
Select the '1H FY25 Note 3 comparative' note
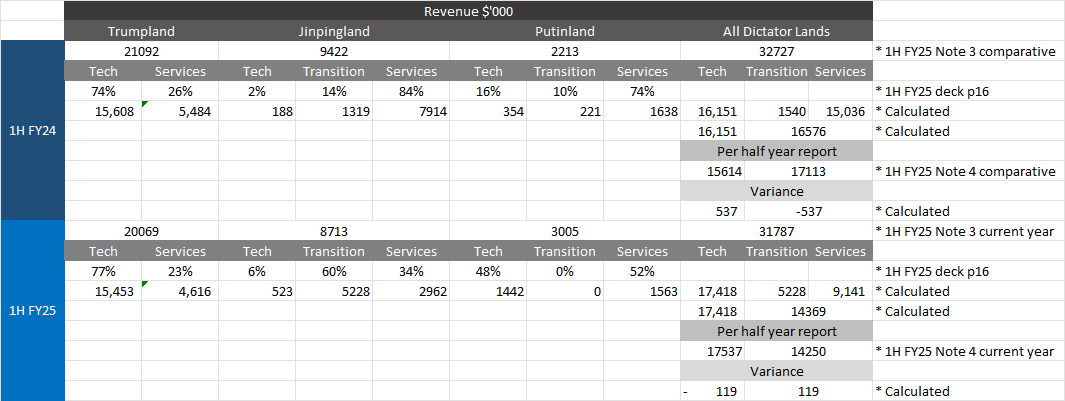[965, 51]
